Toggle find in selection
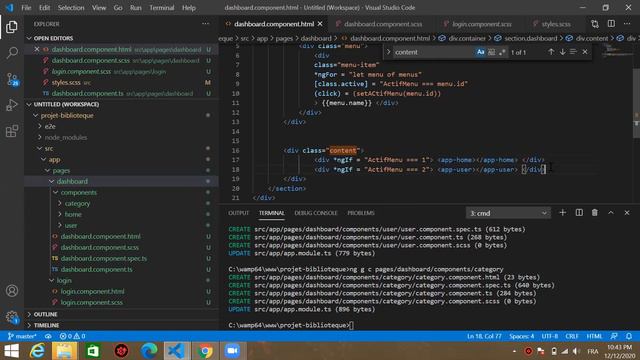This screenshot has width=640, height=360. 573,52
